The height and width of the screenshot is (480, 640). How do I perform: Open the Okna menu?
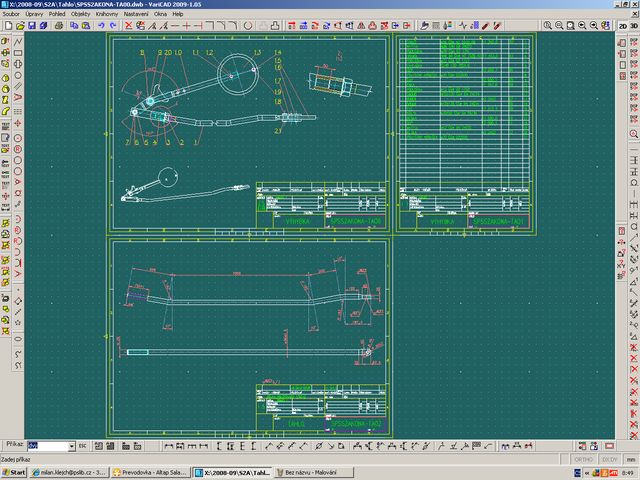(x=160, y=14)
